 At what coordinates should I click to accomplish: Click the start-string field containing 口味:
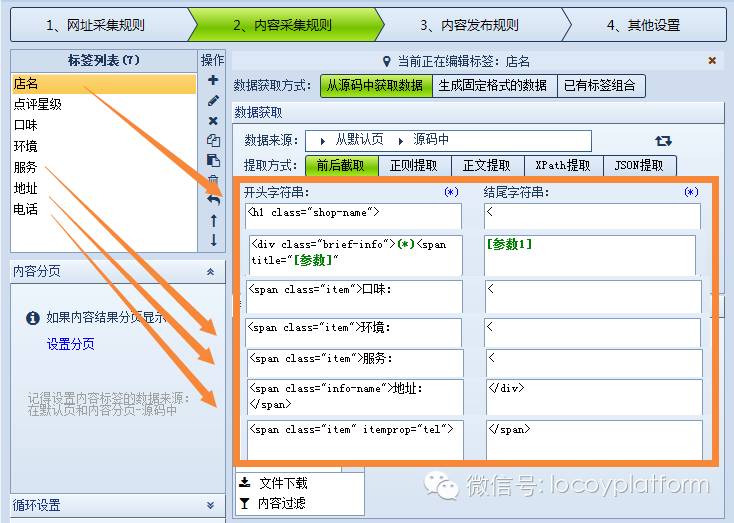pos(354,297)
